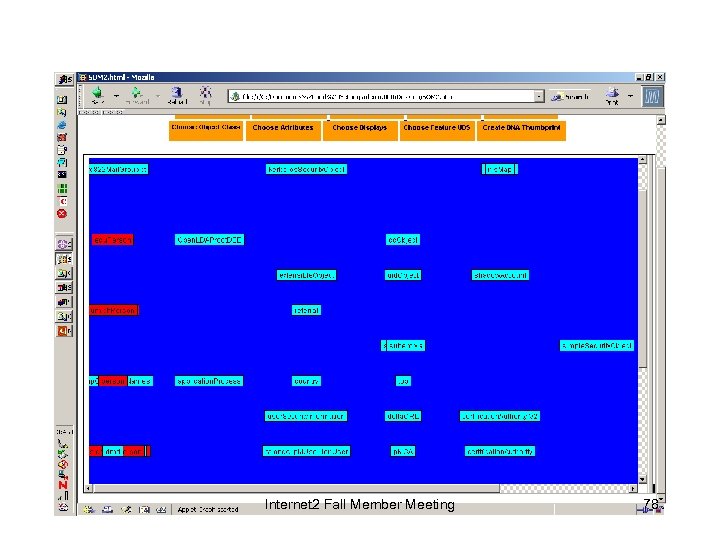The image size is (720, 540).
Task: Select the dcObject class box
Action: [x=403, y=240]
